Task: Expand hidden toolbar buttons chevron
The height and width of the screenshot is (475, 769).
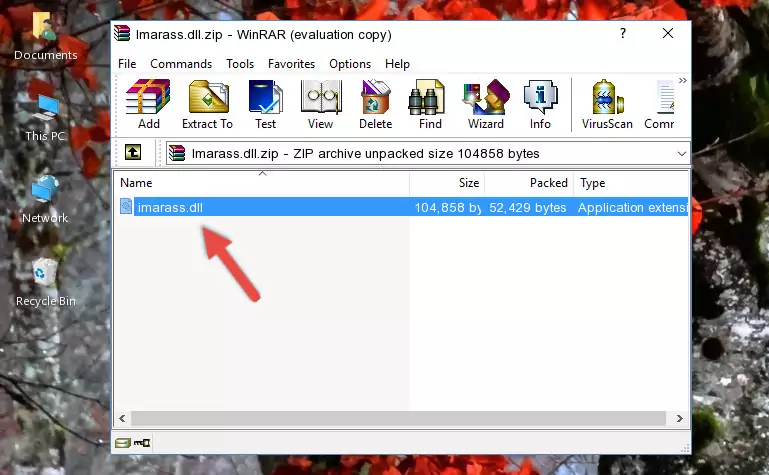Action: tap(683, 80)
